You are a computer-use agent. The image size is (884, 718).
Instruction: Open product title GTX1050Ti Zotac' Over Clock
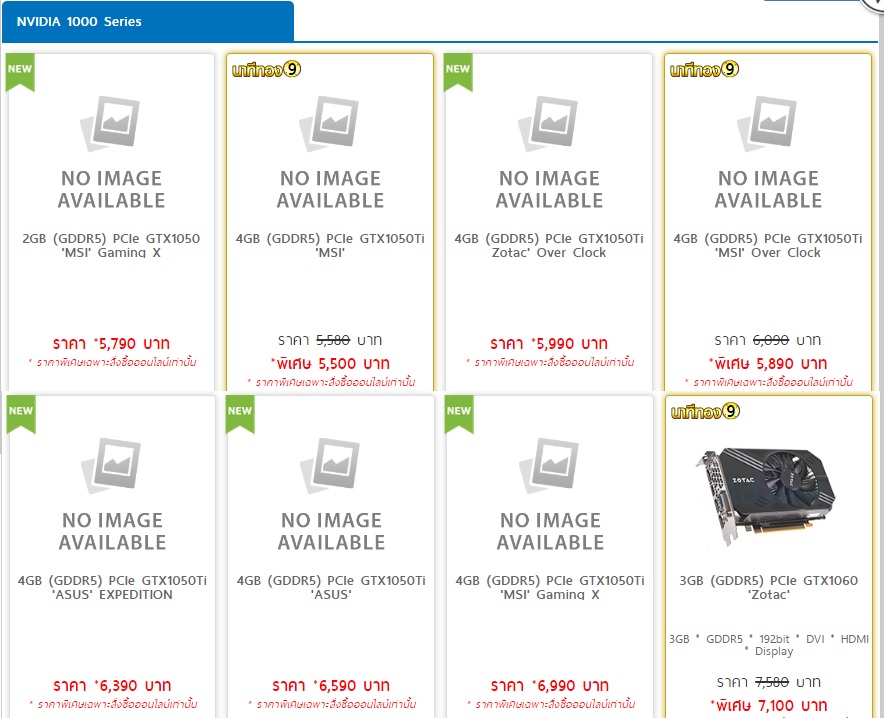[x=549, y=245]
